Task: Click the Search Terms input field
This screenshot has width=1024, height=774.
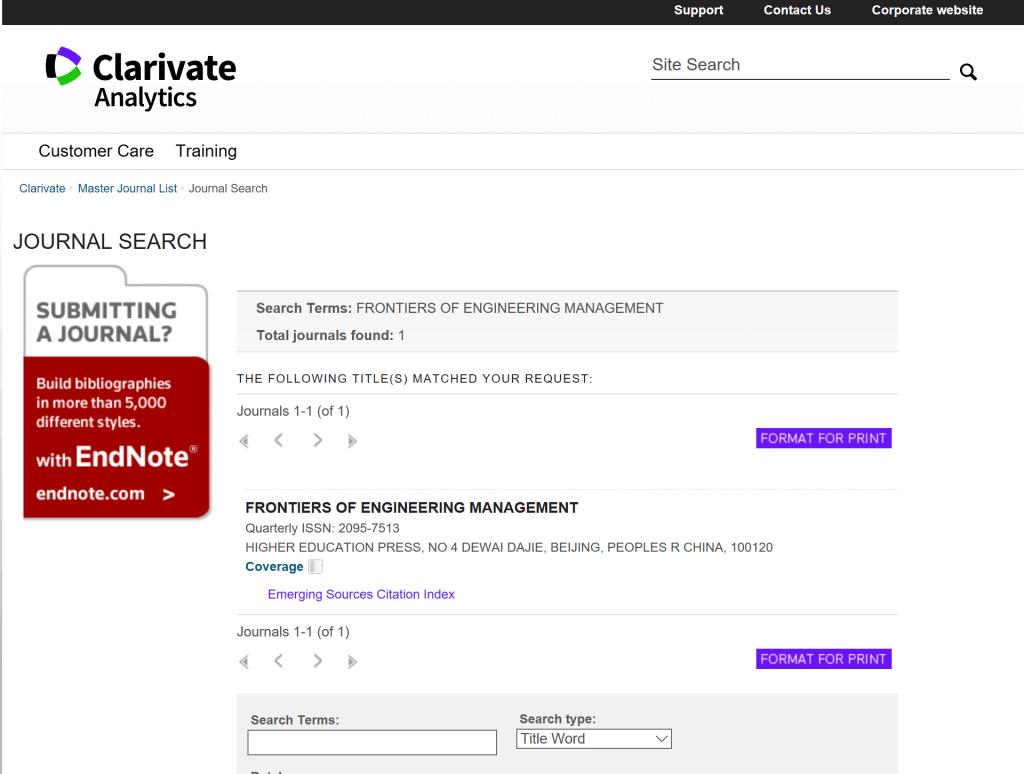Action: pyautogui.click(x=372, y=742)
